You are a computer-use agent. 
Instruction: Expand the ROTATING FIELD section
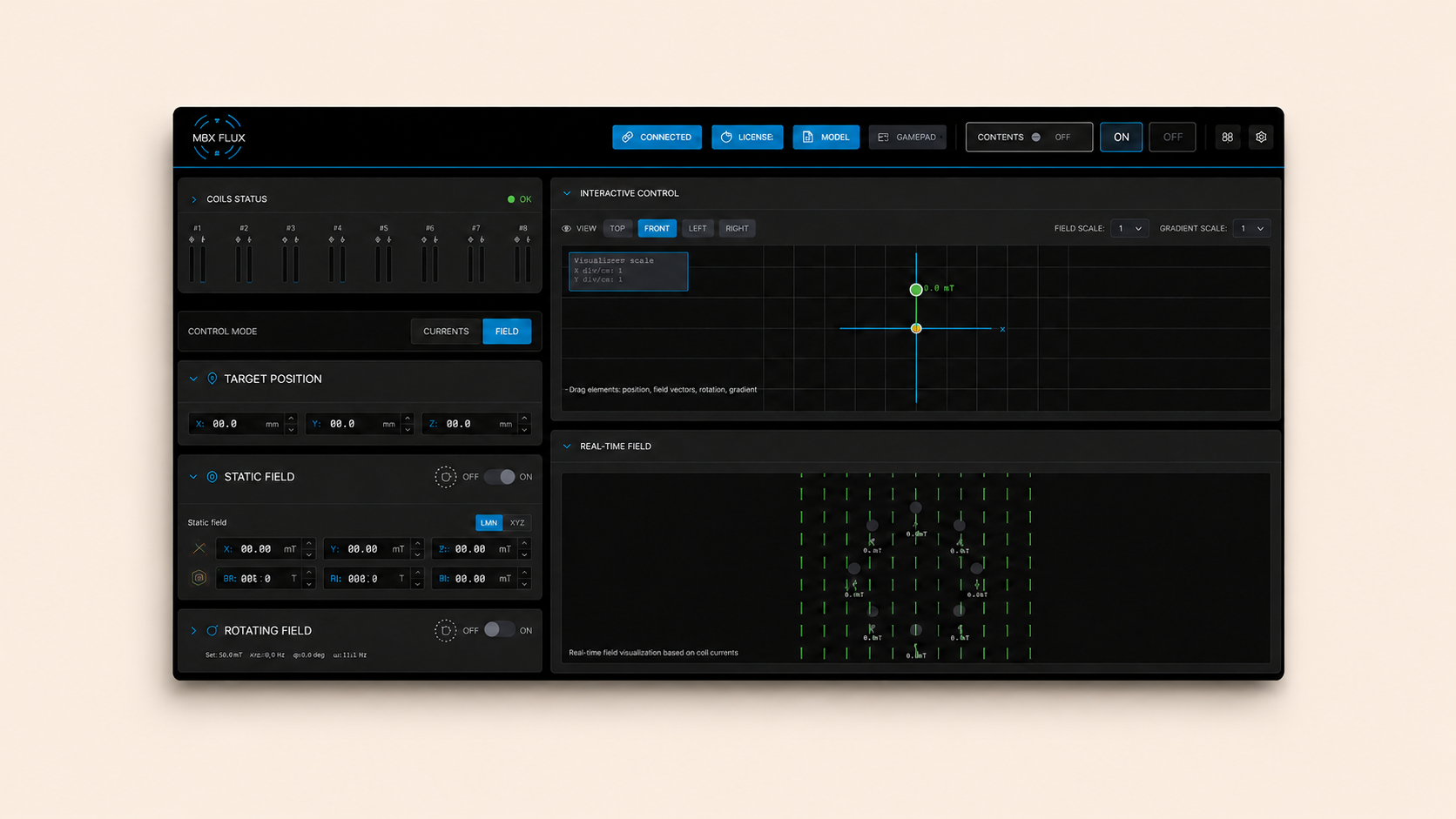pos(193,631)
